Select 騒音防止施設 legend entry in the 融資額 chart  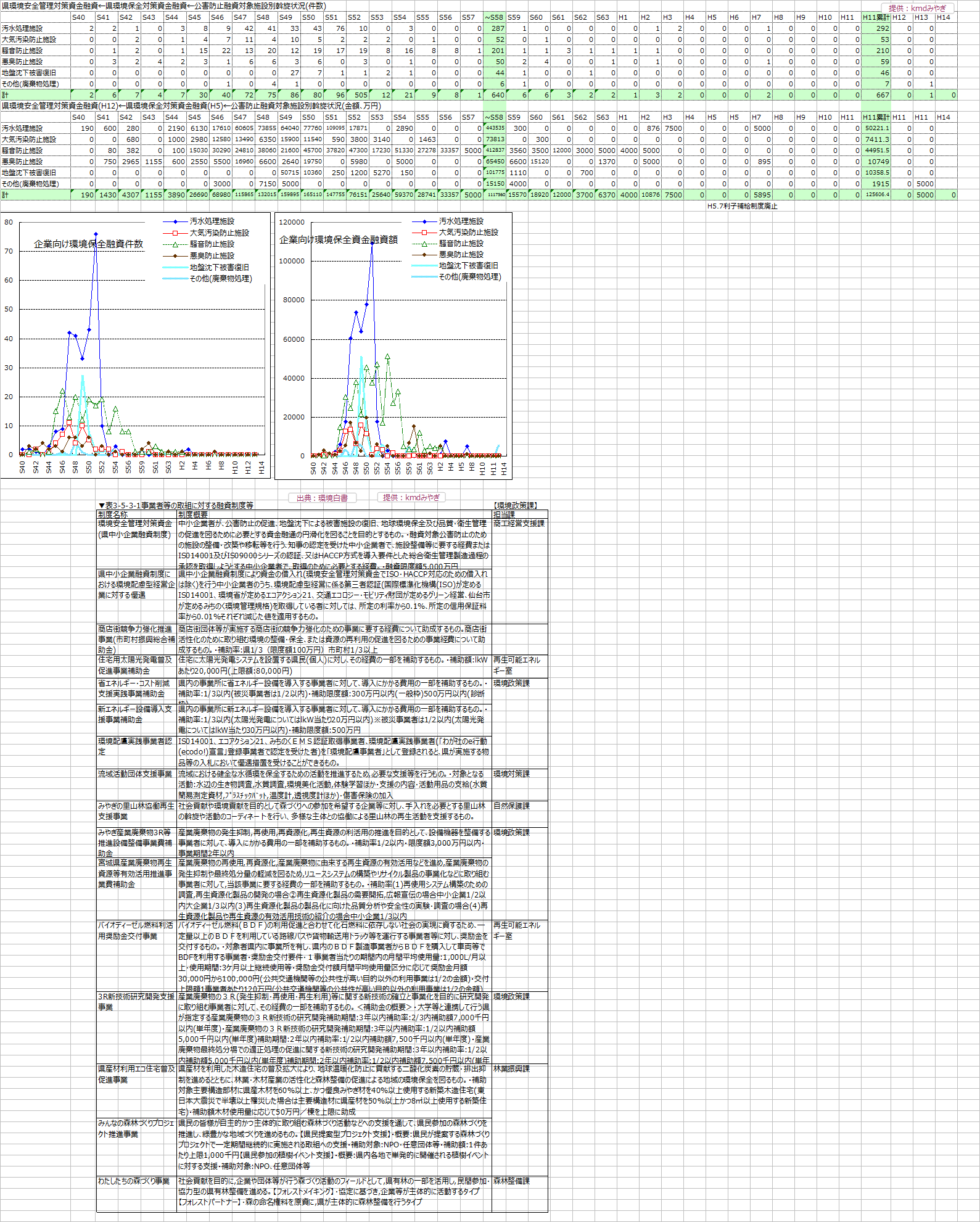(448, 243)
